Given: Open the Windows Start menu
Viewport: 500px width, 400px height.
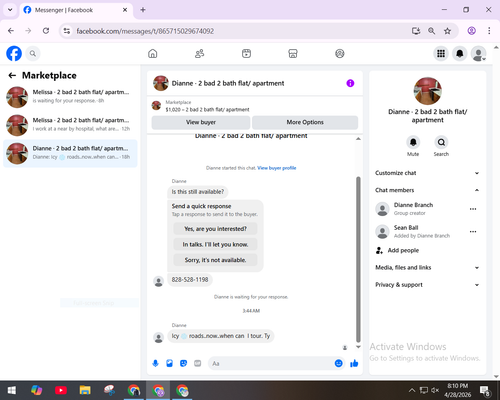Looking at the screenshot, I should [x=12, y=390].
